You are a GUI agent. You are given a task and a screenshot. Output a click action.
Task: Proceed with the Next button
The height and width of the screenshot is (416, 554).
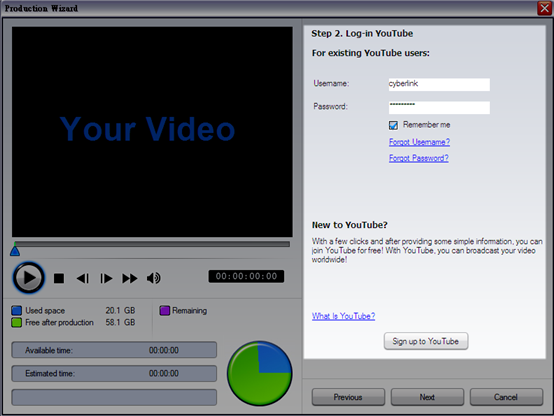427,397
